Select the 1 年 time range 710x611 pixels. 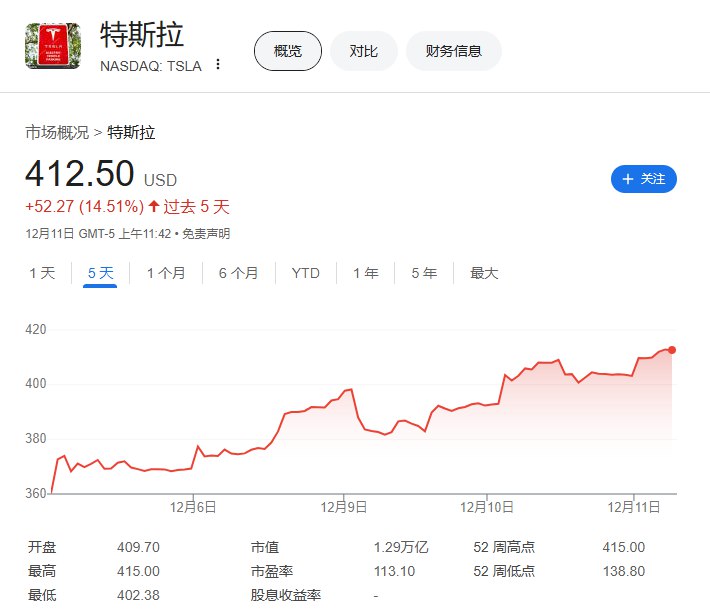click(365, 273)
